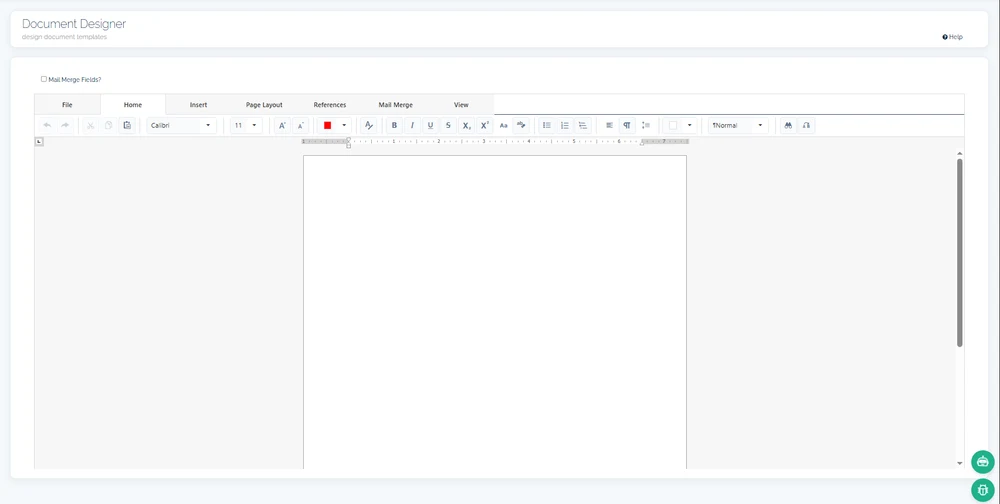Show paragraph marks with pilcrow icon
The image size is (1000, 504).
627,126
